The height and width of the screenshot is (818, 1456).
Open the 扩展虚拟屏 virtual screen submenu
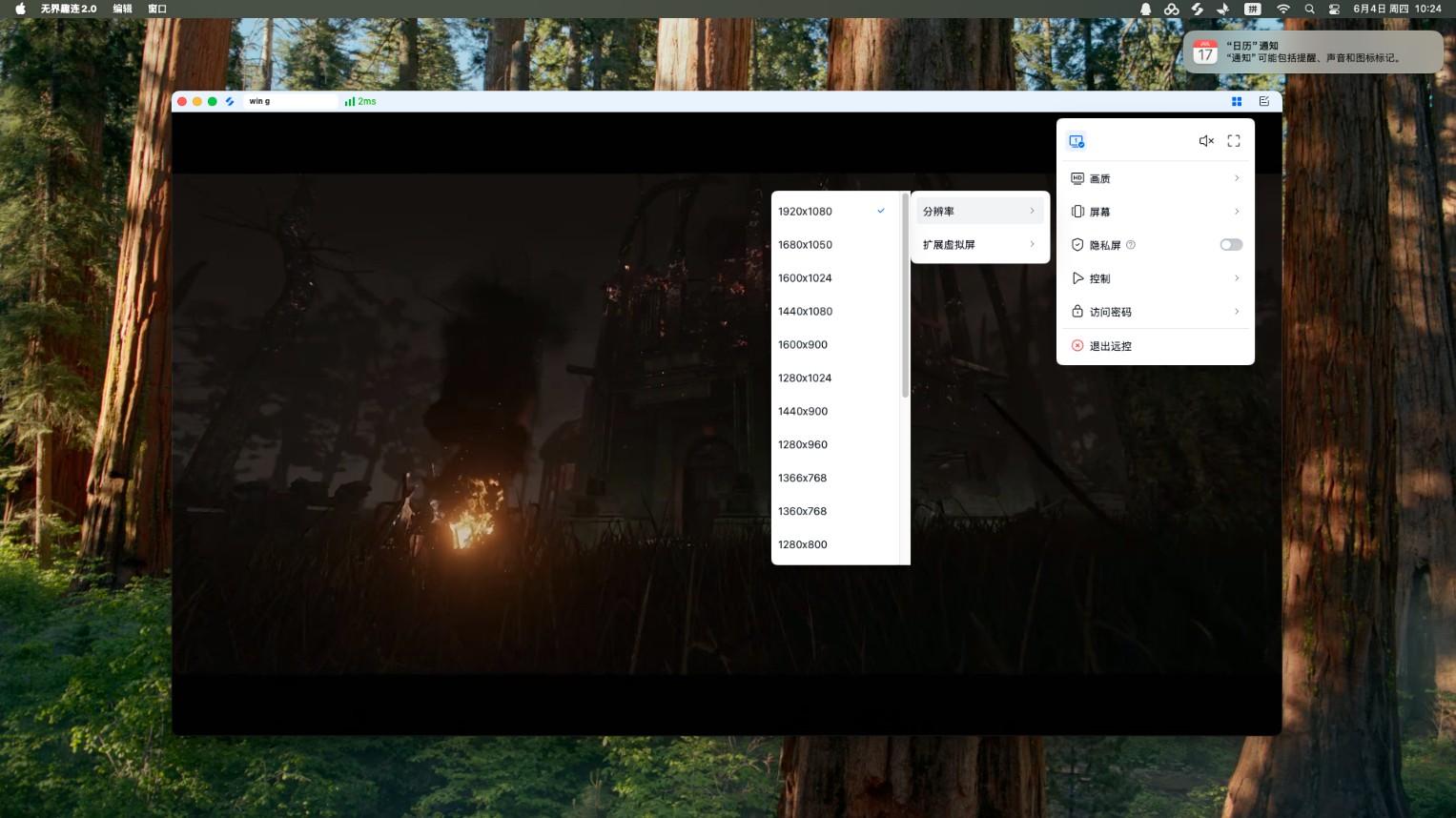979,245
